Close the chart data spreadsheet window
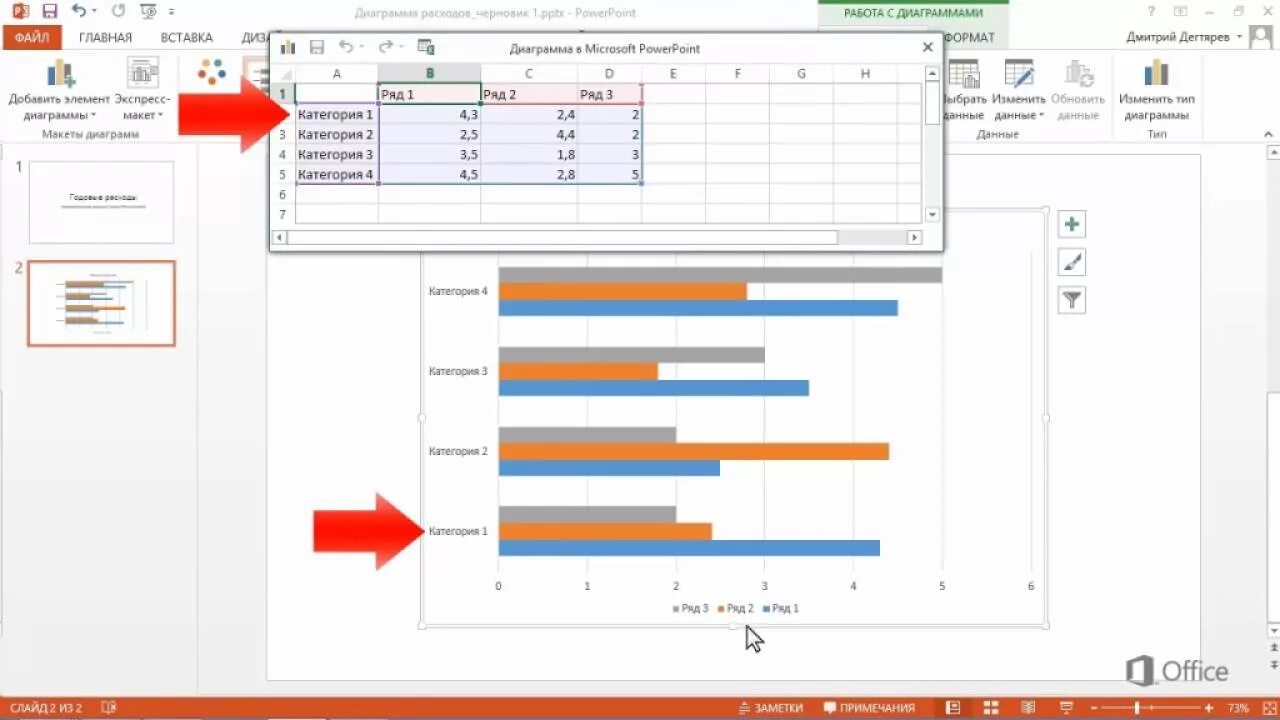The height and width of the screenshot is (720, 1280). click(927, 47)
